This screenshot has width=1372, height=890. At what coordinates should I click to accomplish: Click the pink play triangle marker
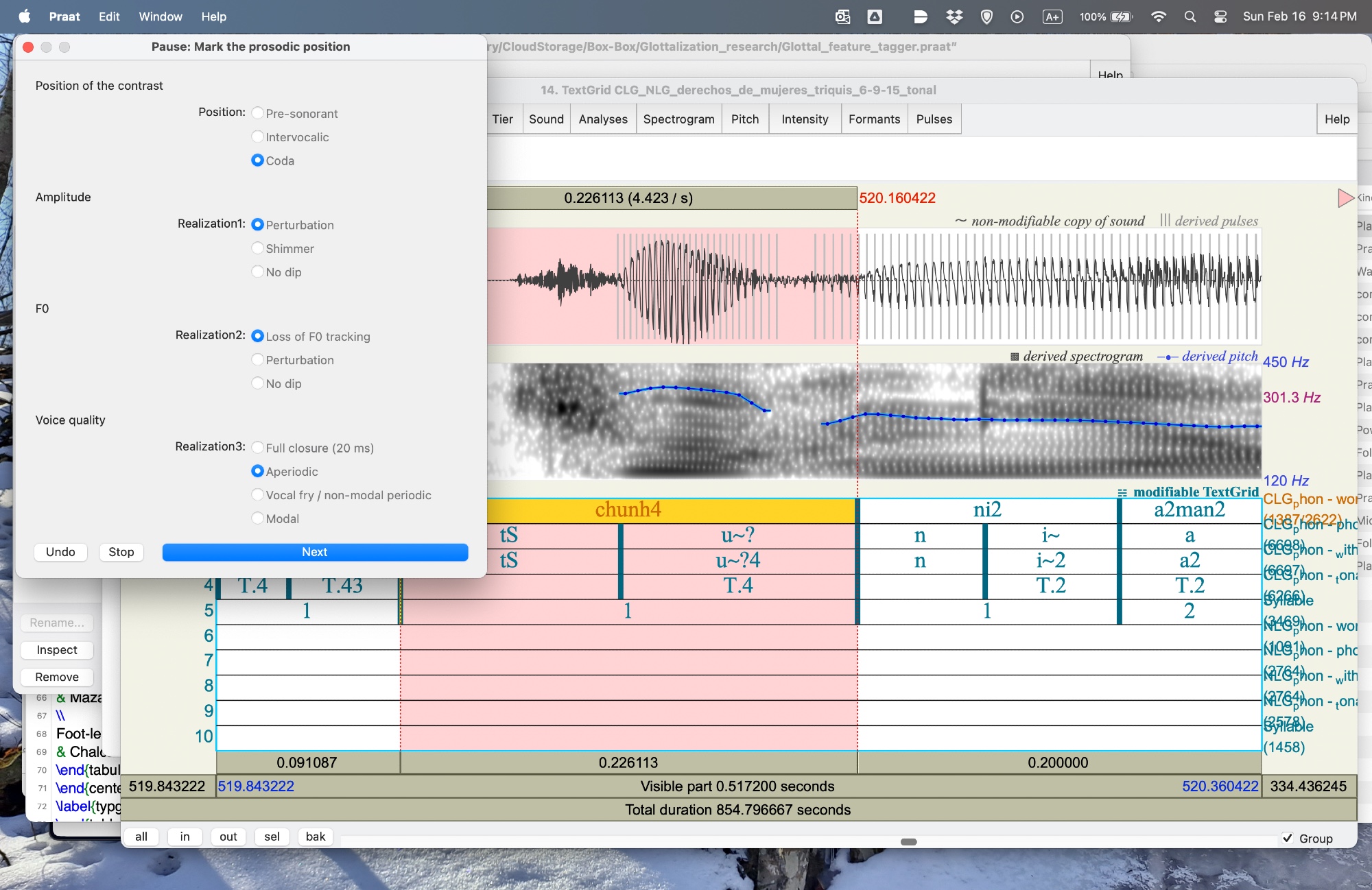point(1345,198)
